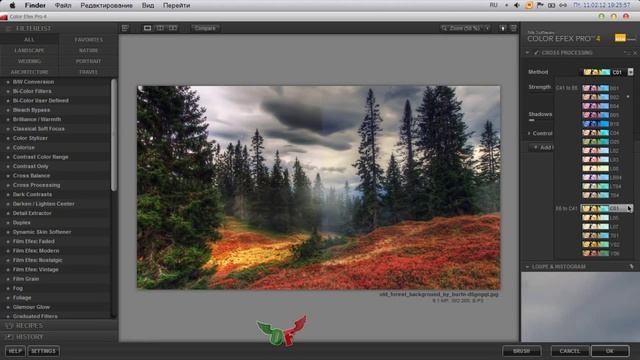The width and height of the screenshot is (640, 360).
Task: Mark Glamour Glow as favorite star
Action: [8, 307]
